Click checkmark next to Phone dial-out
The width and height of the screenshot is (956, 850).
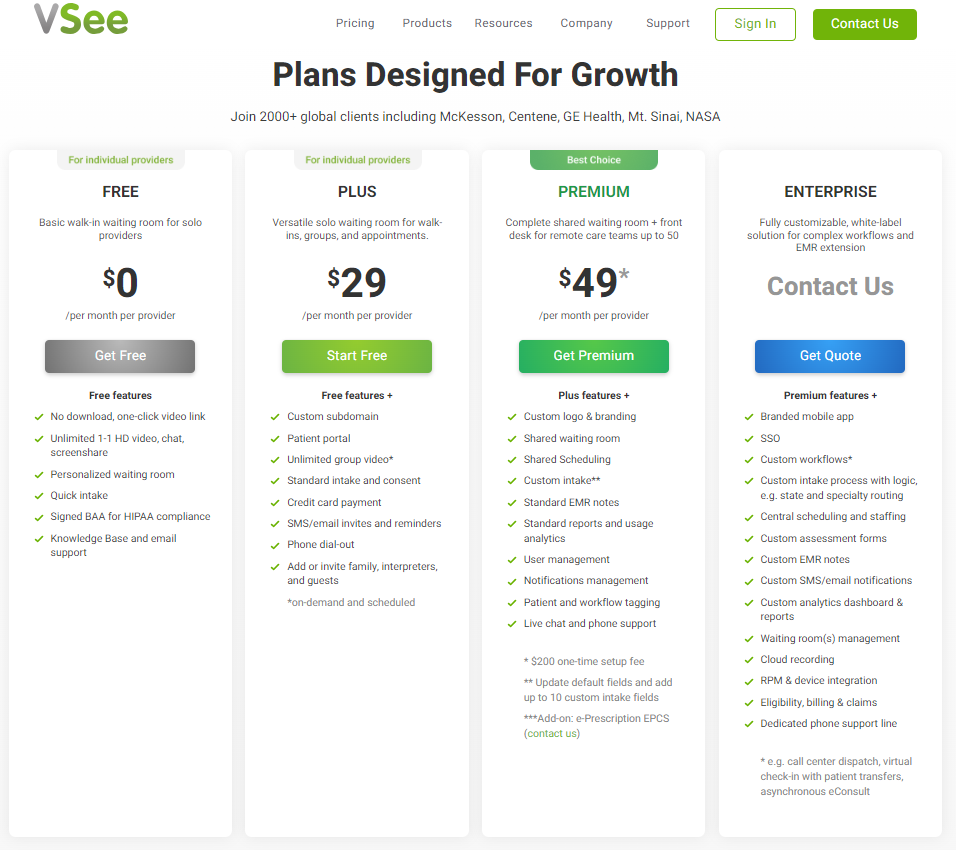click(275, 545)
